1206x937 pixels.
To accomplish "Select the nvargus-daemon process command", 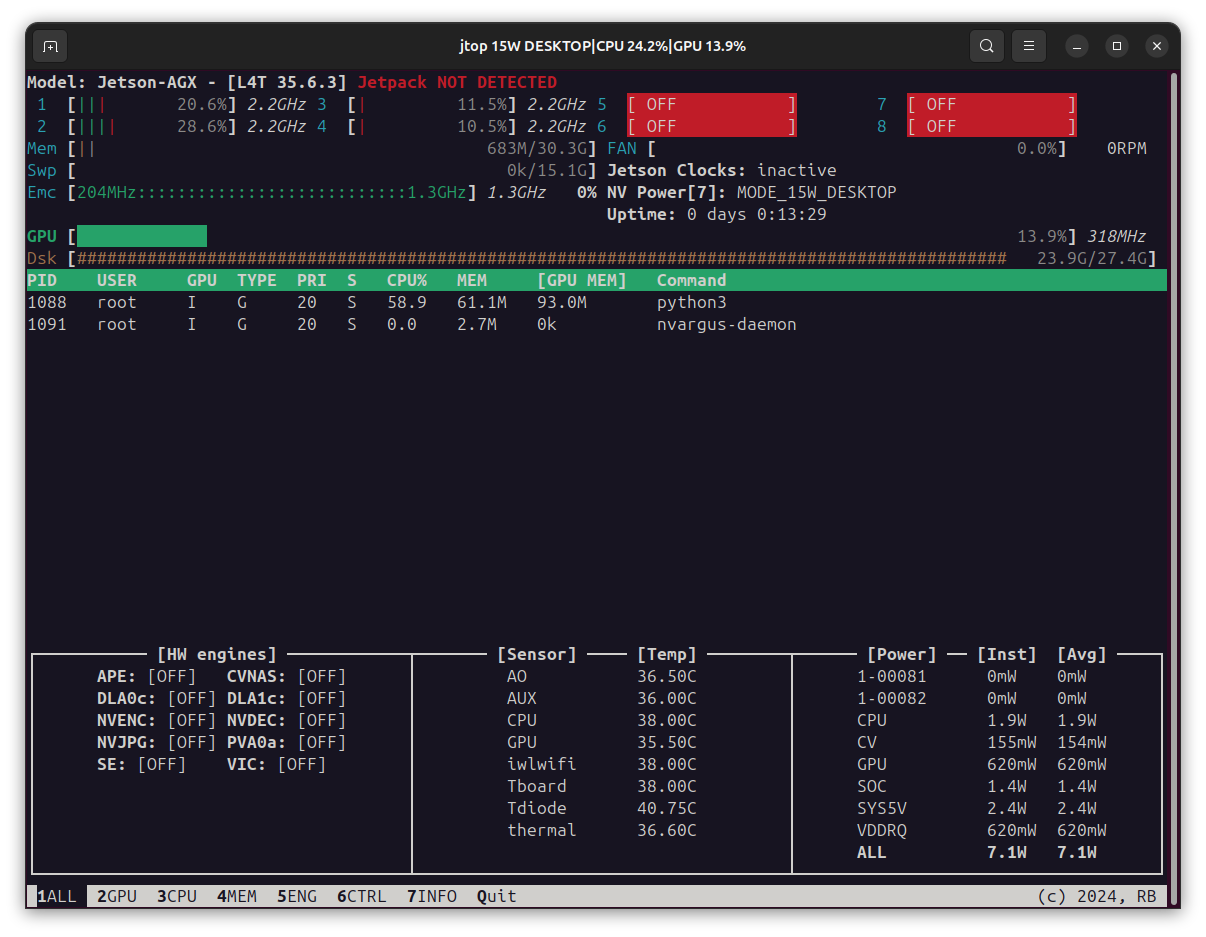I will point(727,324).
